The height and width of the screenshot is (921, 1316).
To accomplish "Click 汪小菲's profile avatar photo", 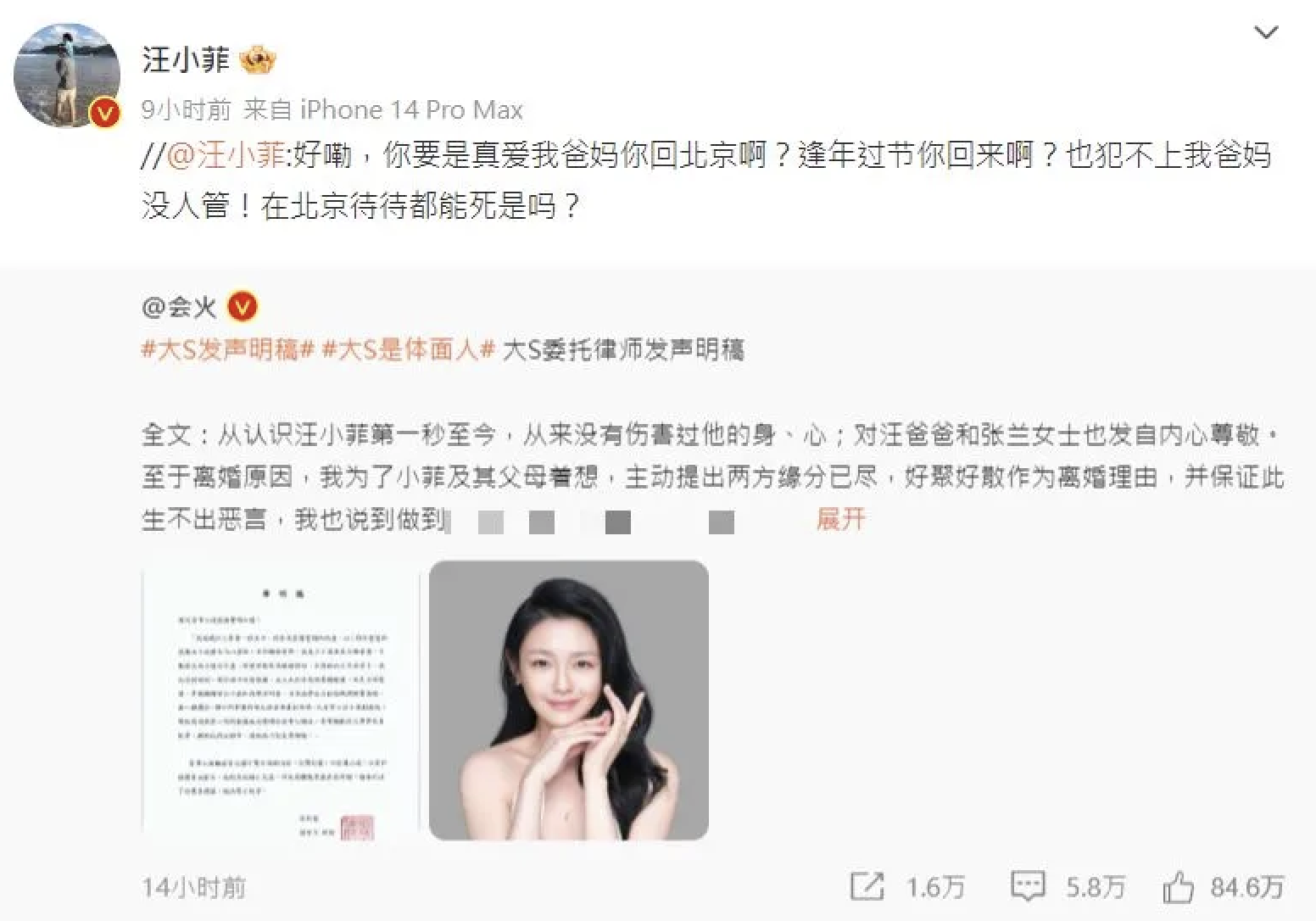I will pos(67,75).
